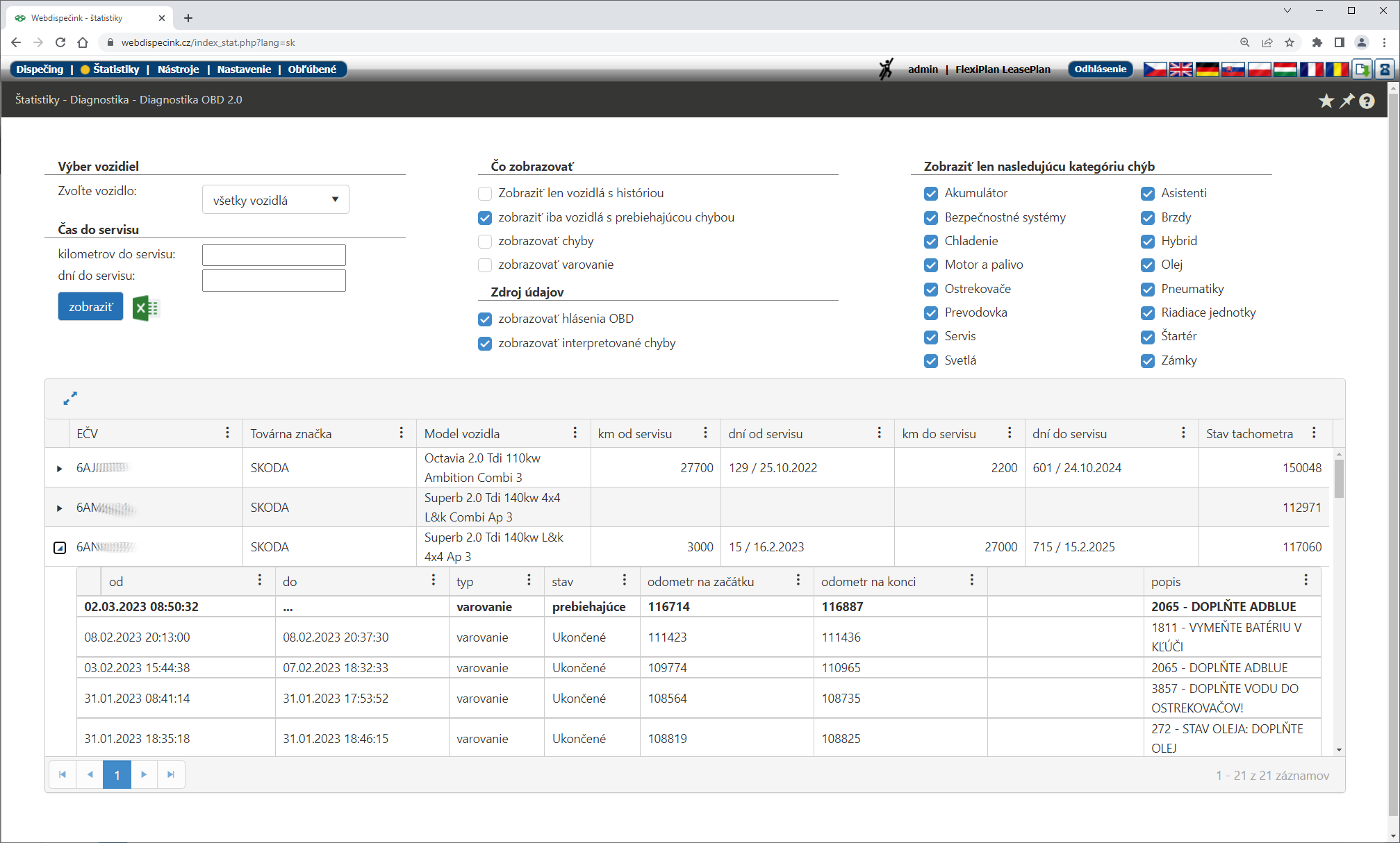Open column menu for EČV header
1400x843 pixels.
[227, 433]
